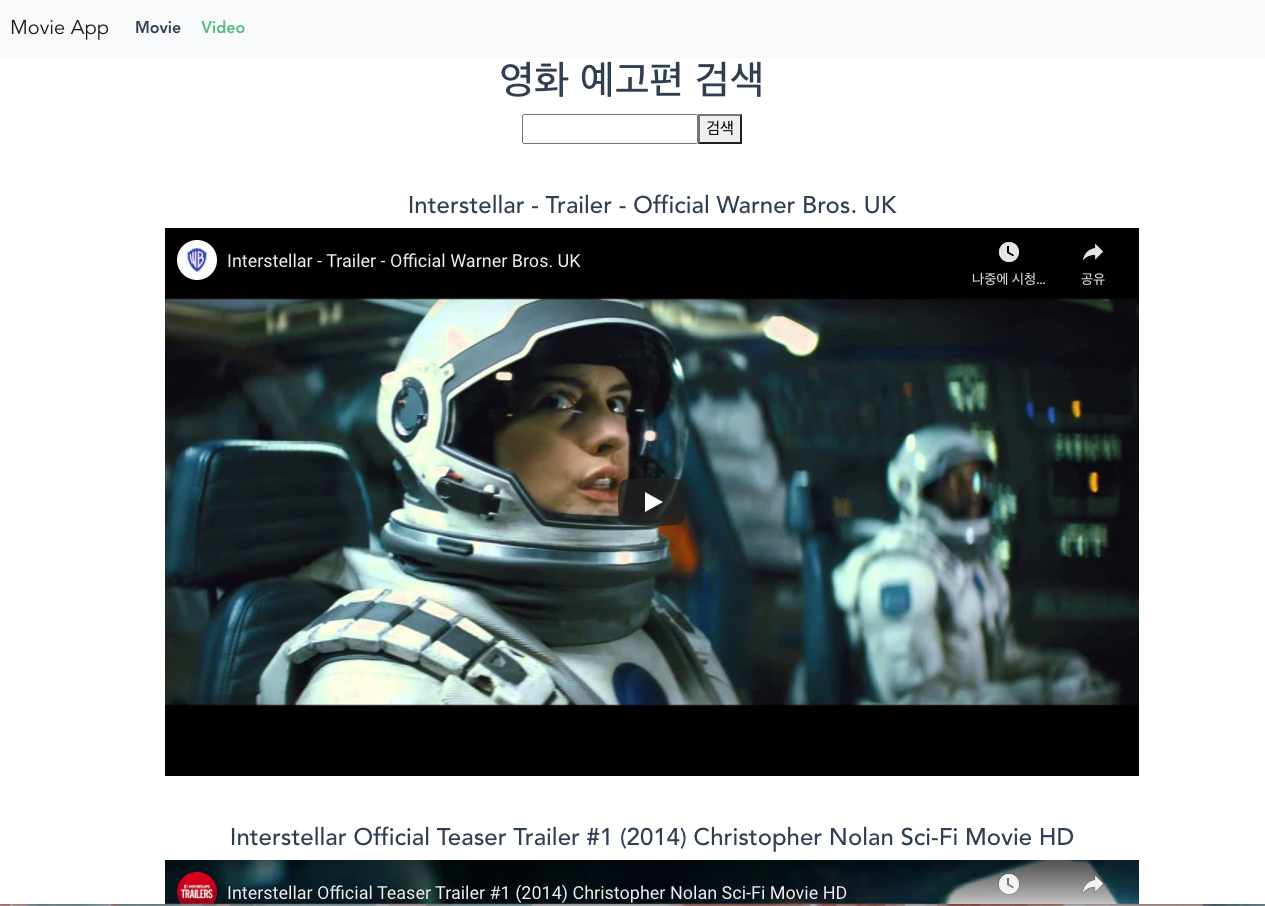The height and width of the screenshot is (906, 1265).
Task: Click heading Interstellar - Trailer - Official Warner Bros. UK
Action: (652, 205)
